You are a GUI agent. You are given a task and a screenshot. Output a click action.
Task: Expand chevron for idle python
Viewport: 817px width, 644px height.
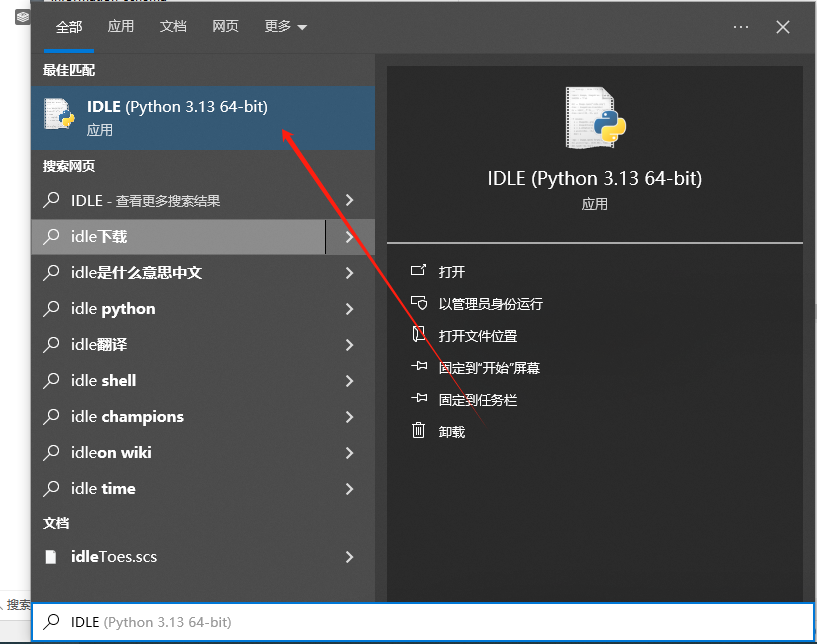[350, 308]
